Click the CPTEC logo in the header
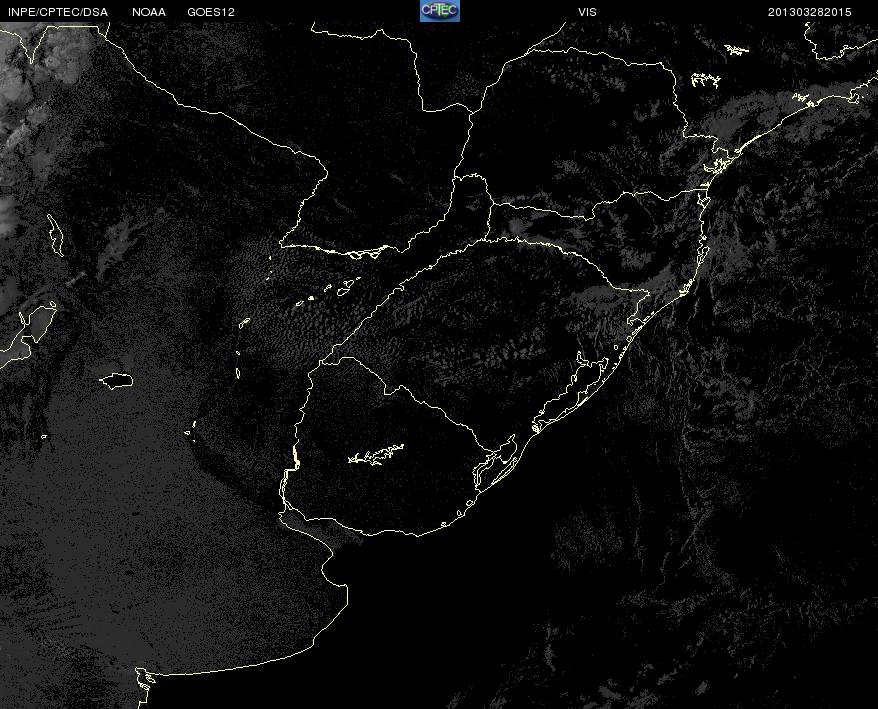 (440, 11)
